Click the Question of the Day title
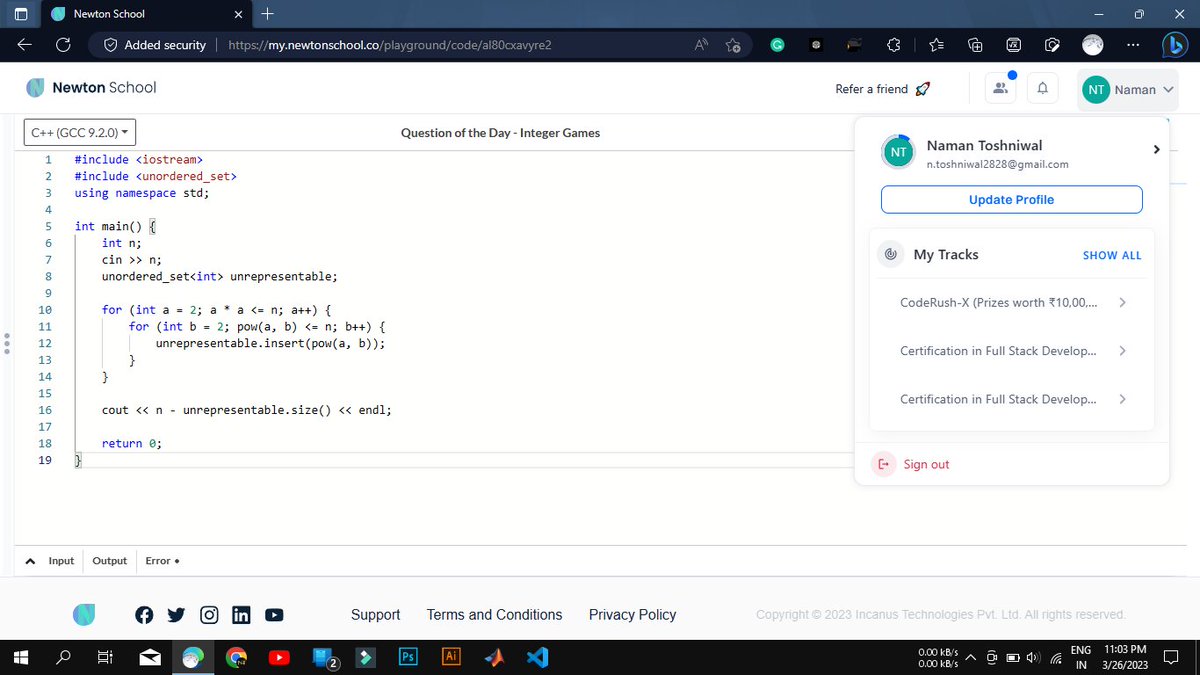The width and height of the screenshot is (1200, 675). coord(500,133)
